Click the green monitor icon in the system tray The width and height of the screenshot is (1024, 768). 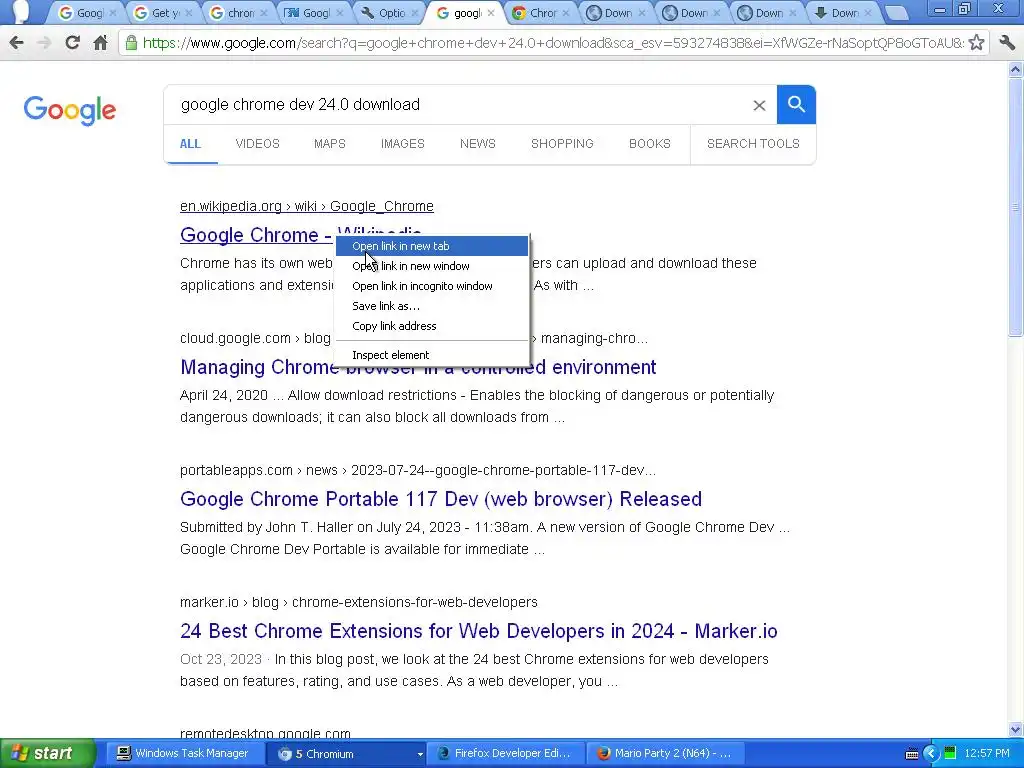click(x=950, y=754)
